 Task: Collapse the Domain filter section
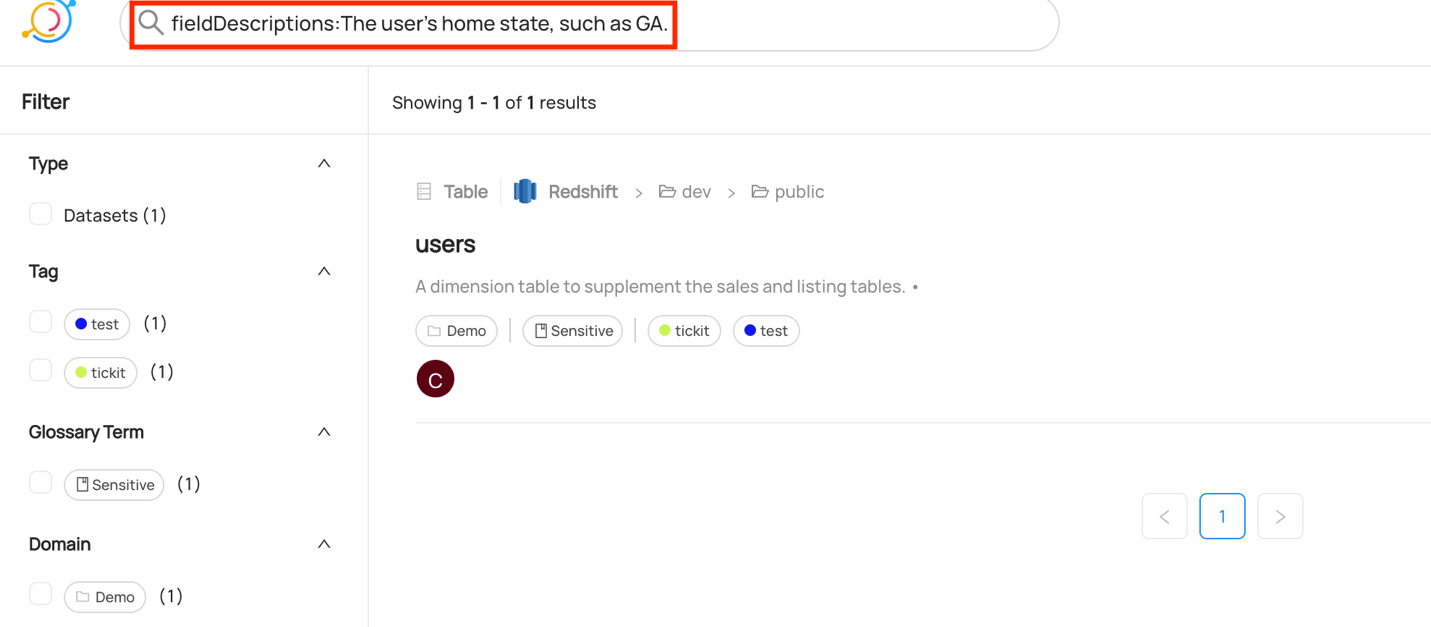(324, 544)
